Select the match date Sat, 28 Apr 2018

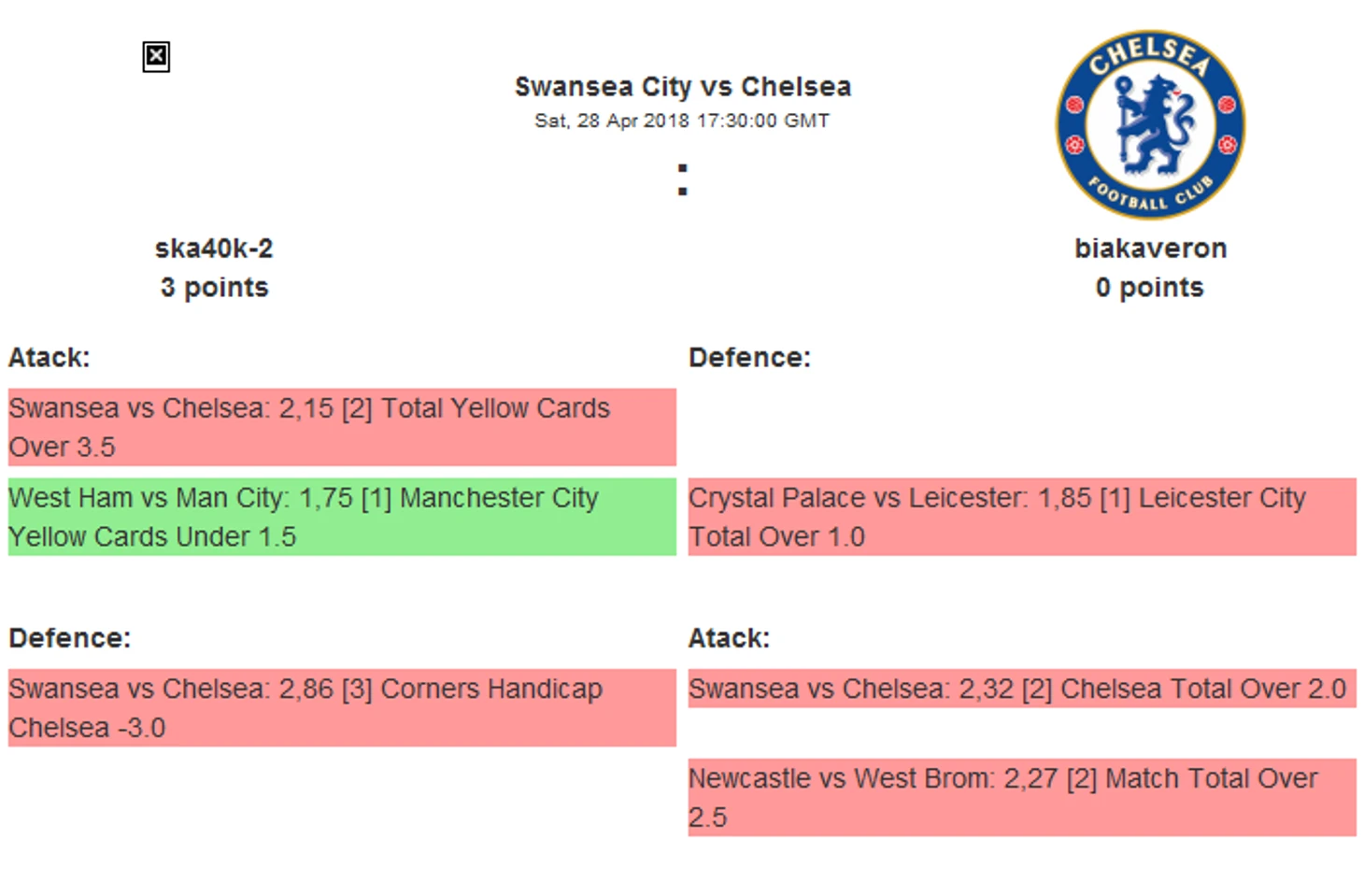coord(612,121)
